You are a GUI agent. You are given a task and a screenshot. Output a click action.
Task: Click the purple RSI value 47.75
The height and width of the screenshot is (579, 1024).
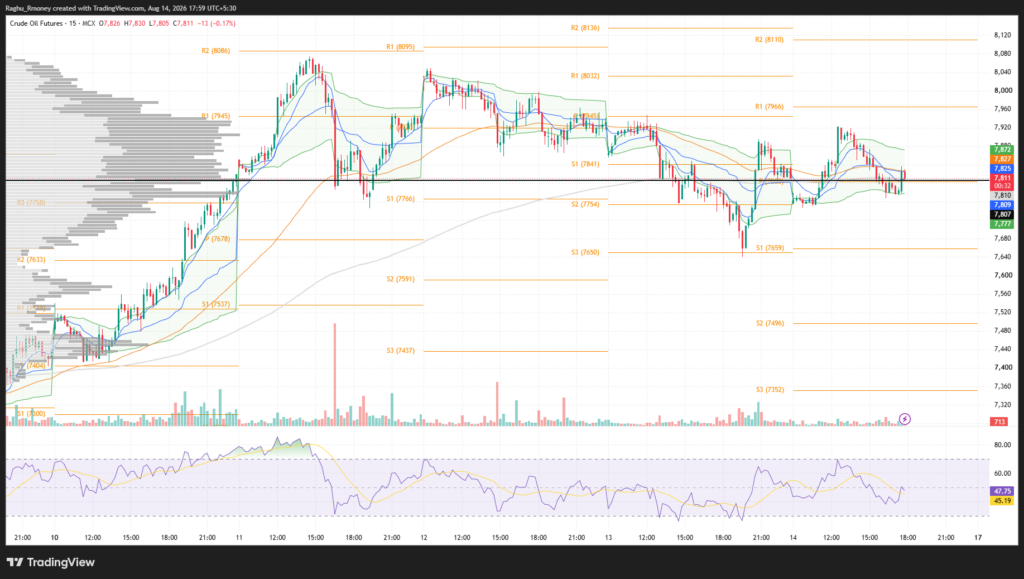tap(1002, 491)
